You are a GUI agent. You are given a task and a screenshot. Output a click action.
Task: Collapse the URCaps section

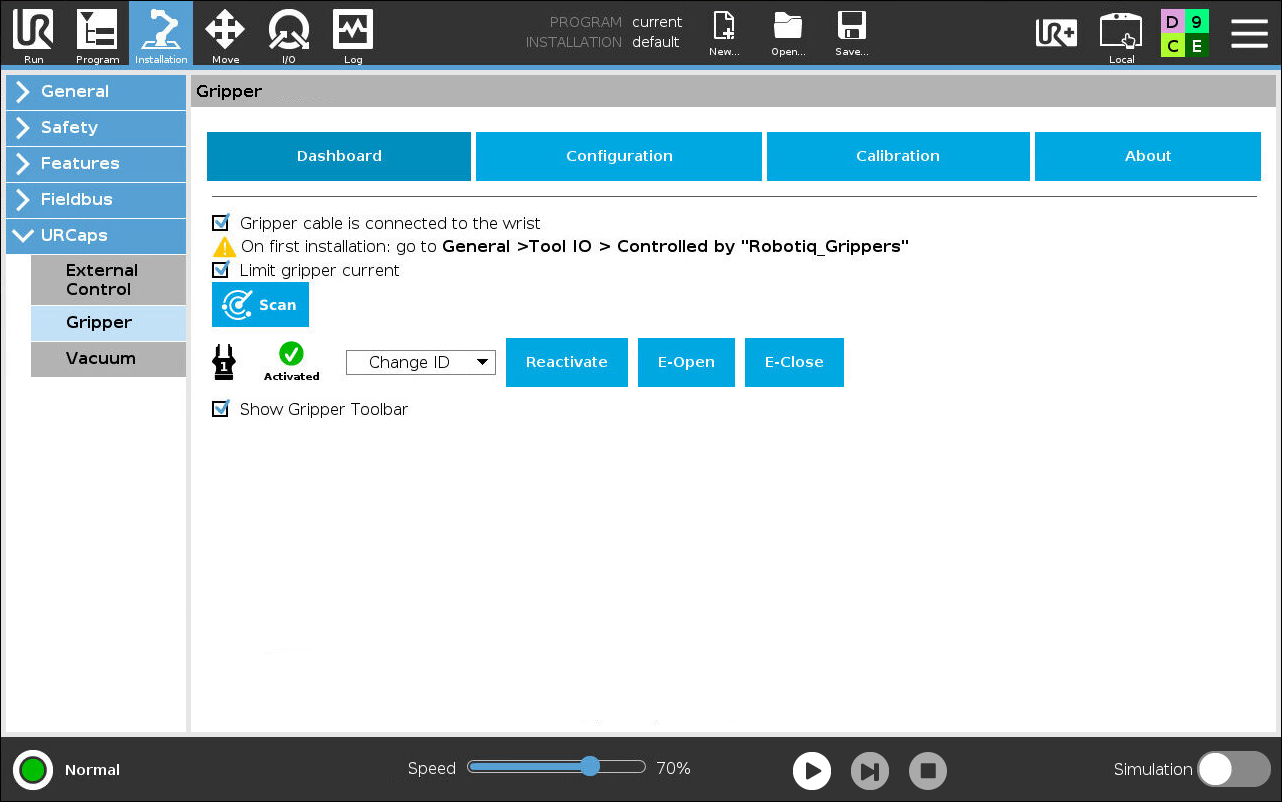[96, 235]
